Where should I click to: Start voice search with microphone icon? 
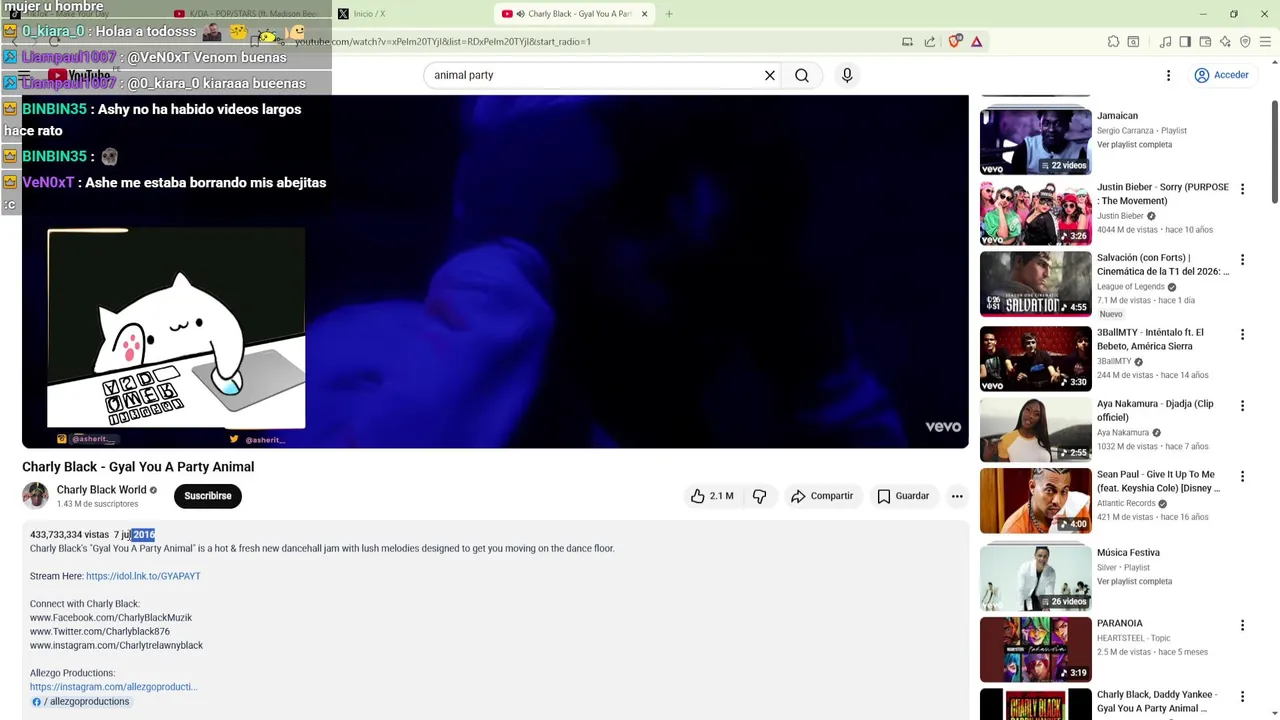coord(847,75)
